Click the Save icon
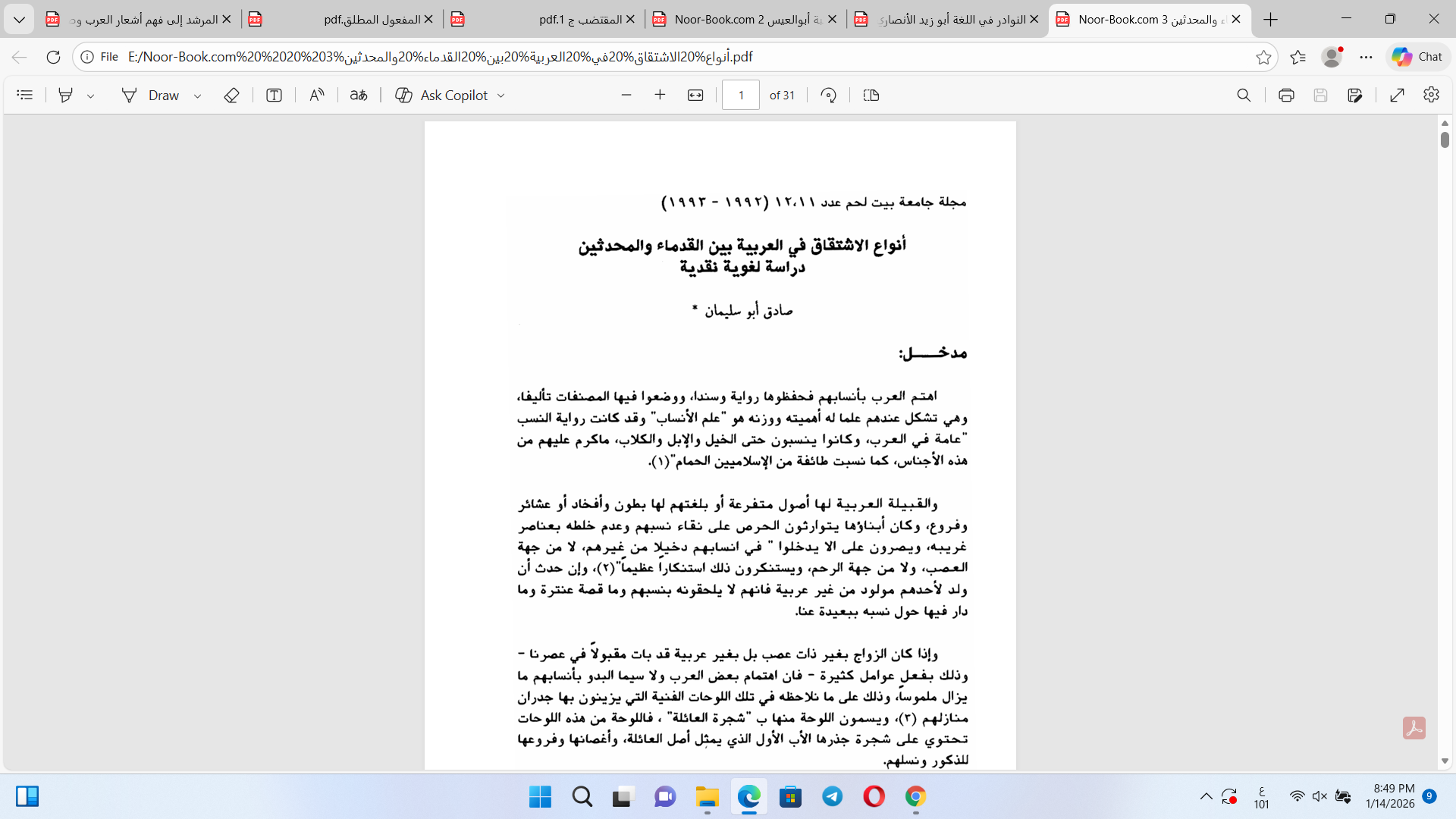The height and width of the screenshot is (819, 1456). point(1321,96)
